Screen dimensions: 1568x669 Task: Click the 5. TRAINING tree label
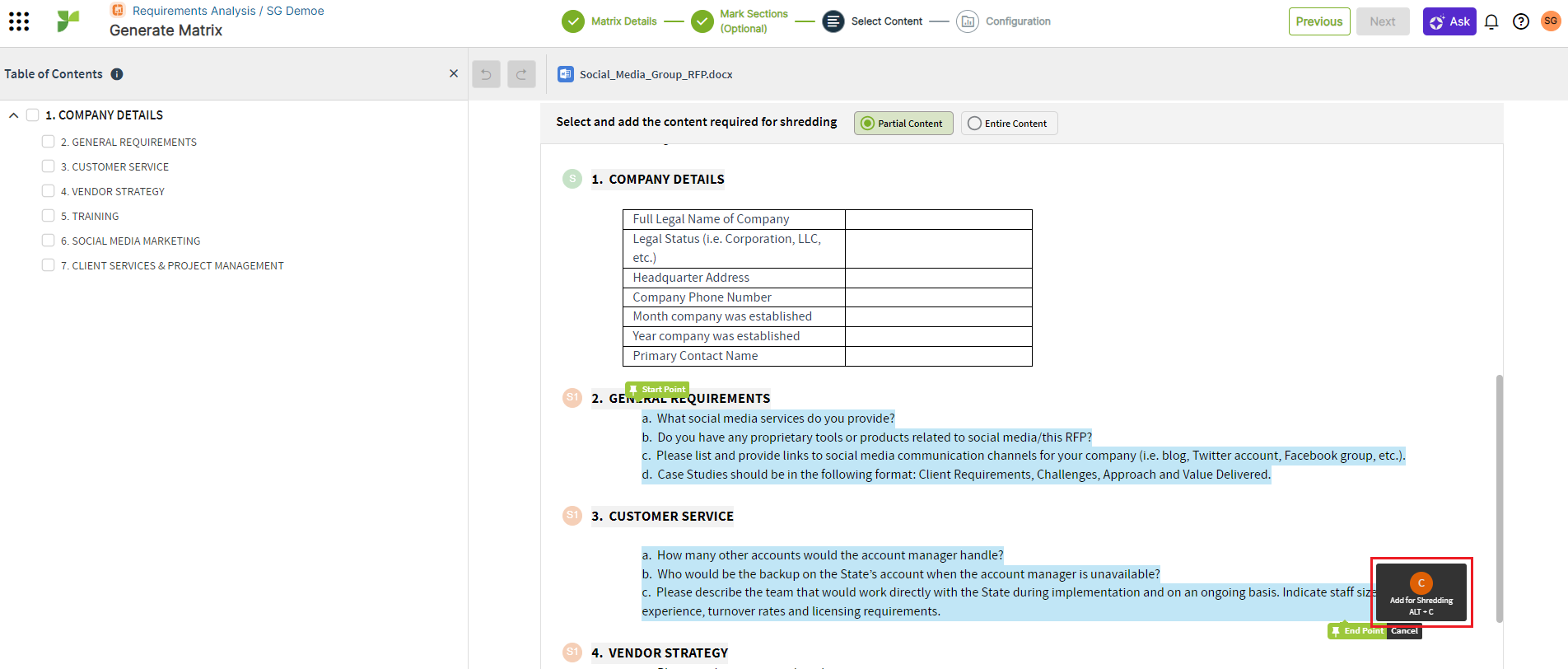(x=90, y=216)
